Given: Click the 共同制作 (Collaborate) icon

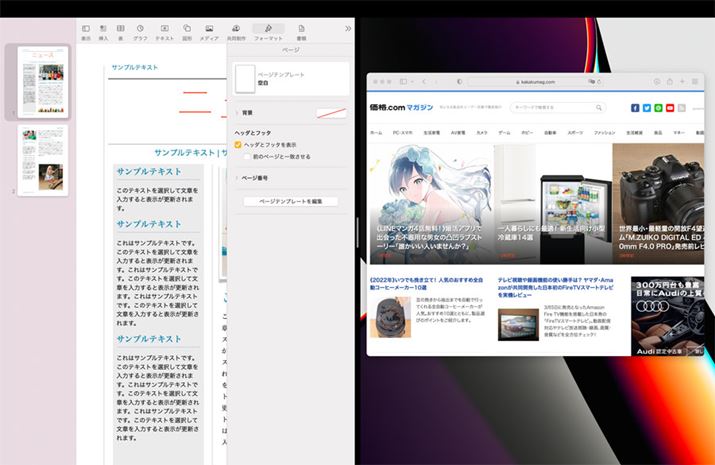Looking at the screenshot, I should coord(236,31).
